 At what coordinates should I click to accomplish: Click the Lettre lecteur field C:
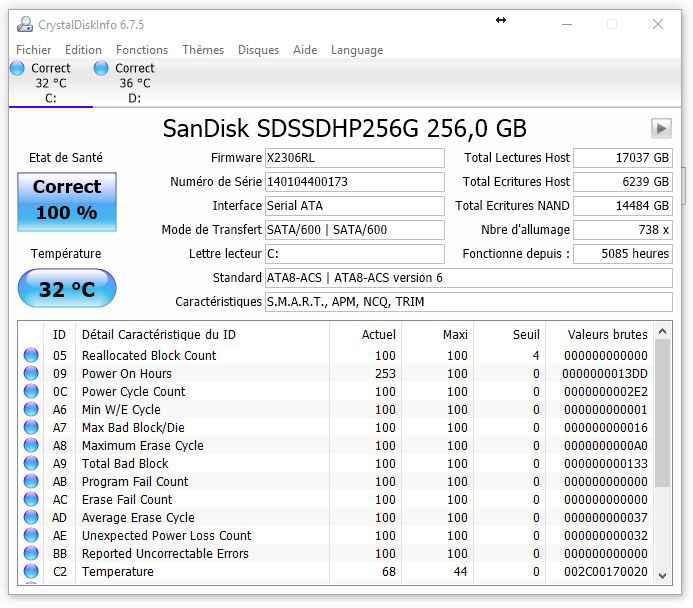point(354,254)
